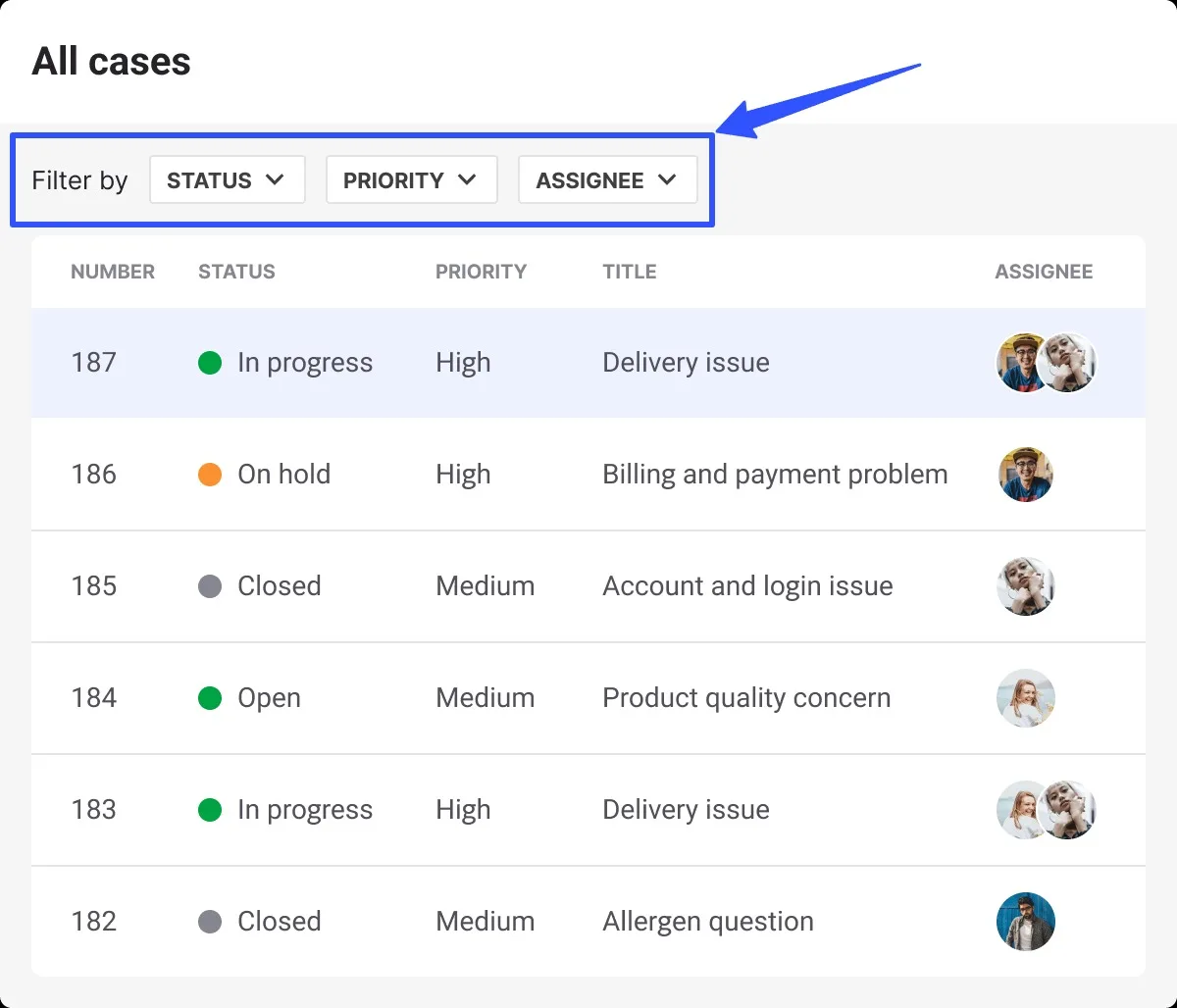Click the ASSIGNEE column header
Image resolution: width=1177 pixels, height=1008 pixels.
[x=1044, y=272]
